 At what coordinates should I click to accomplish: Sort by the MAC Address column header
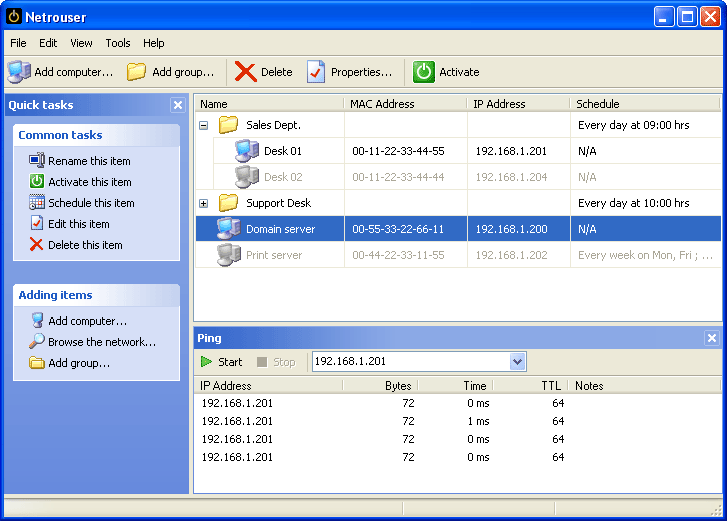pos(405,104)
